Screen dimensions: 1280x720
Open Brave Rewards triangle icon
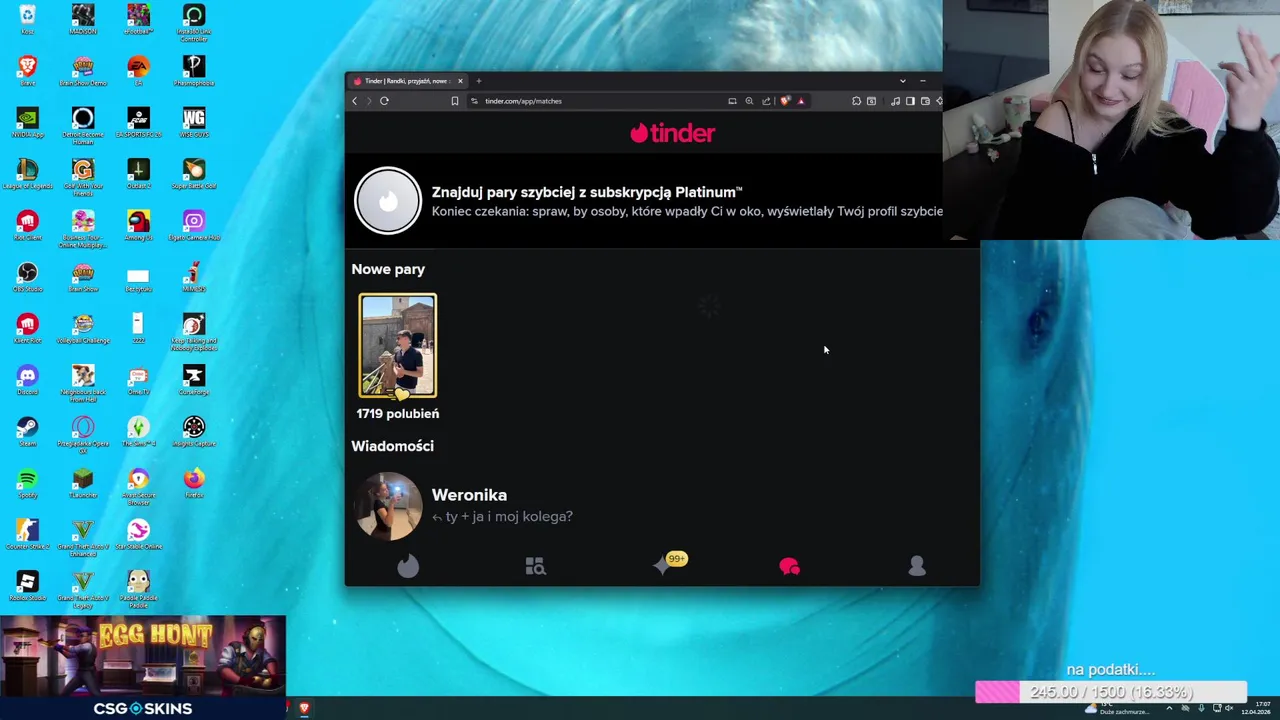pyautogui.click(x=801, y=101)
